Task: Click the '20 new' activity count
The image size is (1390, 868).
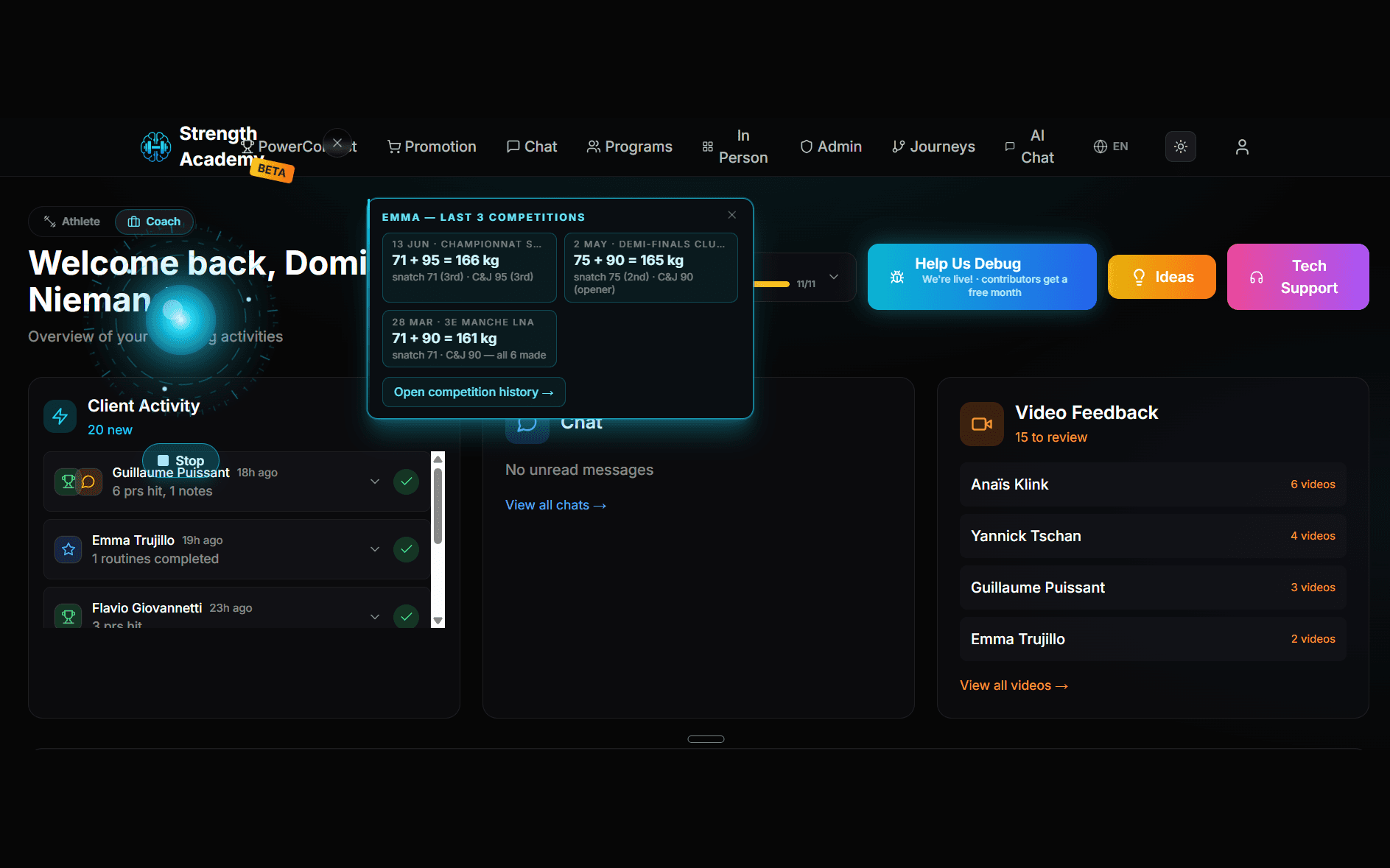Action: tap(110, 430)
